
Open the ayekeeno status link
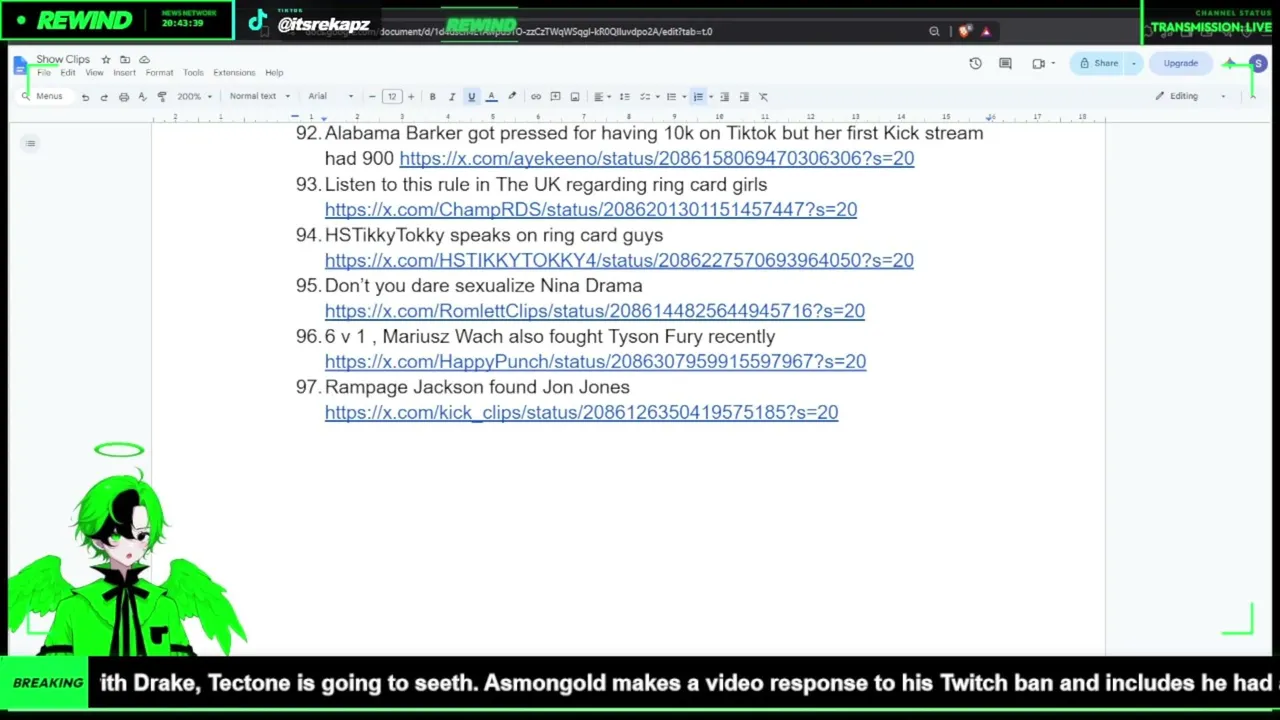pos(656,158)
